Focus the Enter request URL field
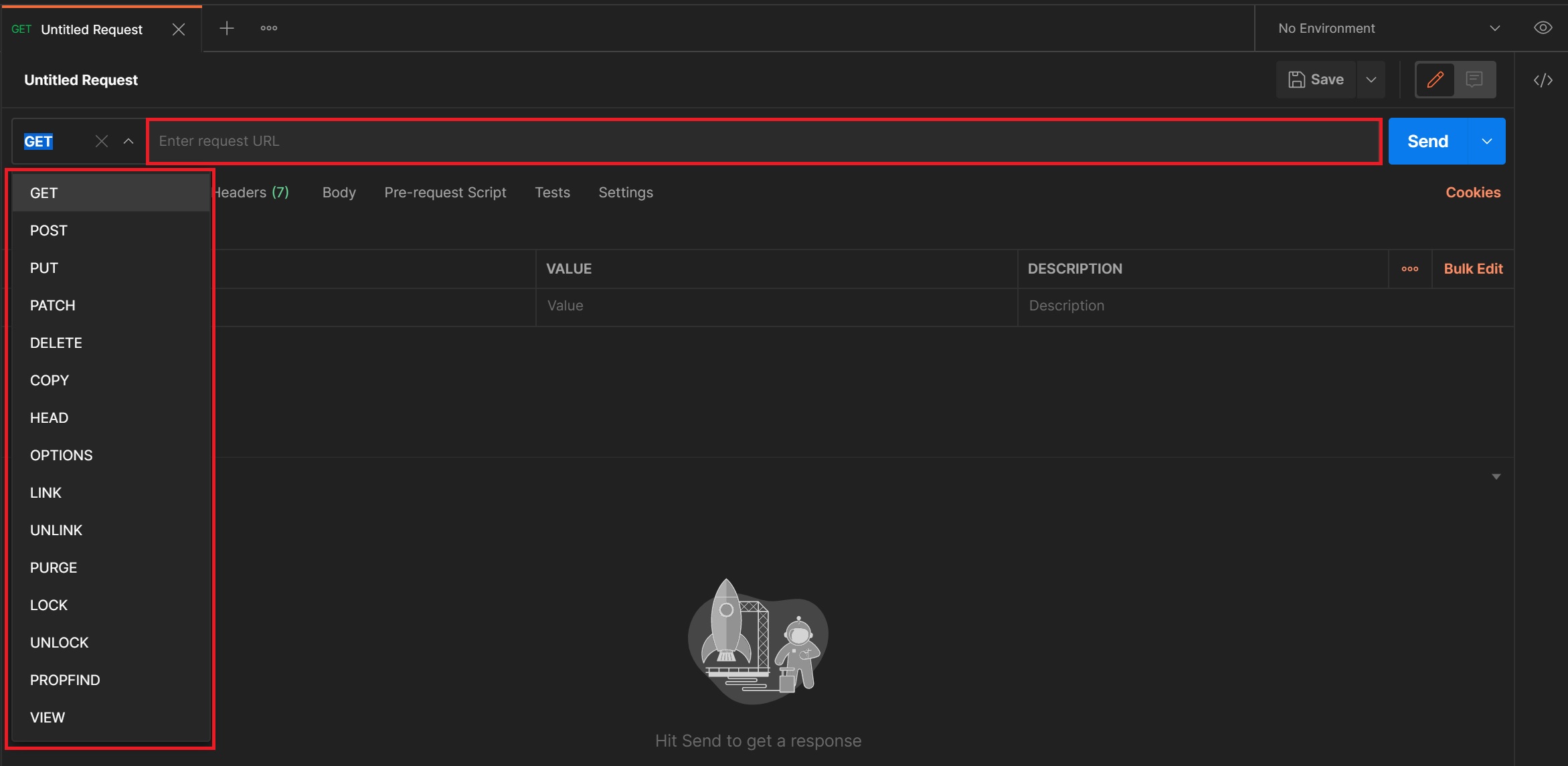Viewport: 1568px width, 766px height. [x=763, y=141]
